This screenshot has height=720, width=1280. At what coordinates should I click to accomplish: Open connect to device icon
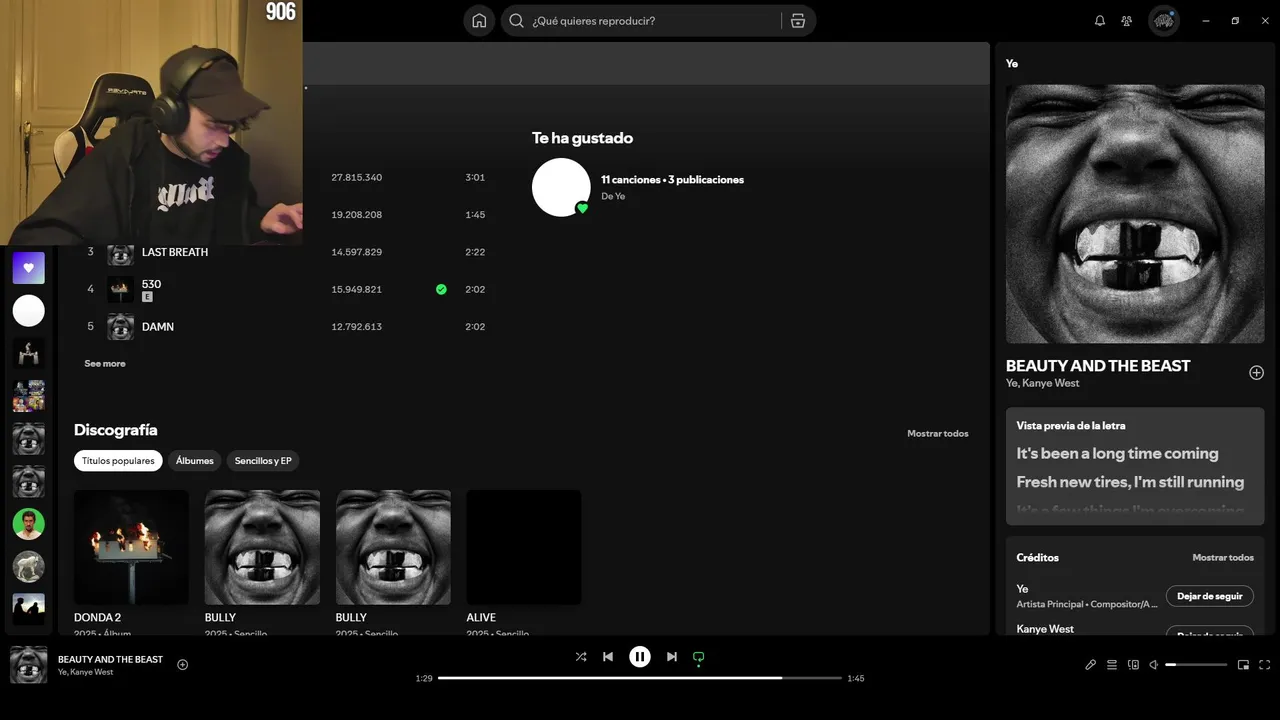click(x=1133, y=665)
